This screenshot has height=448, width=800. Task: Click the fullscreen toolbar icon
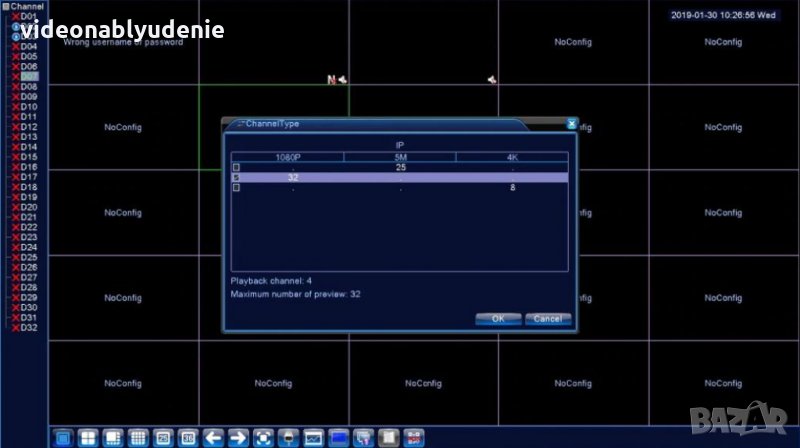coord(263,437)
